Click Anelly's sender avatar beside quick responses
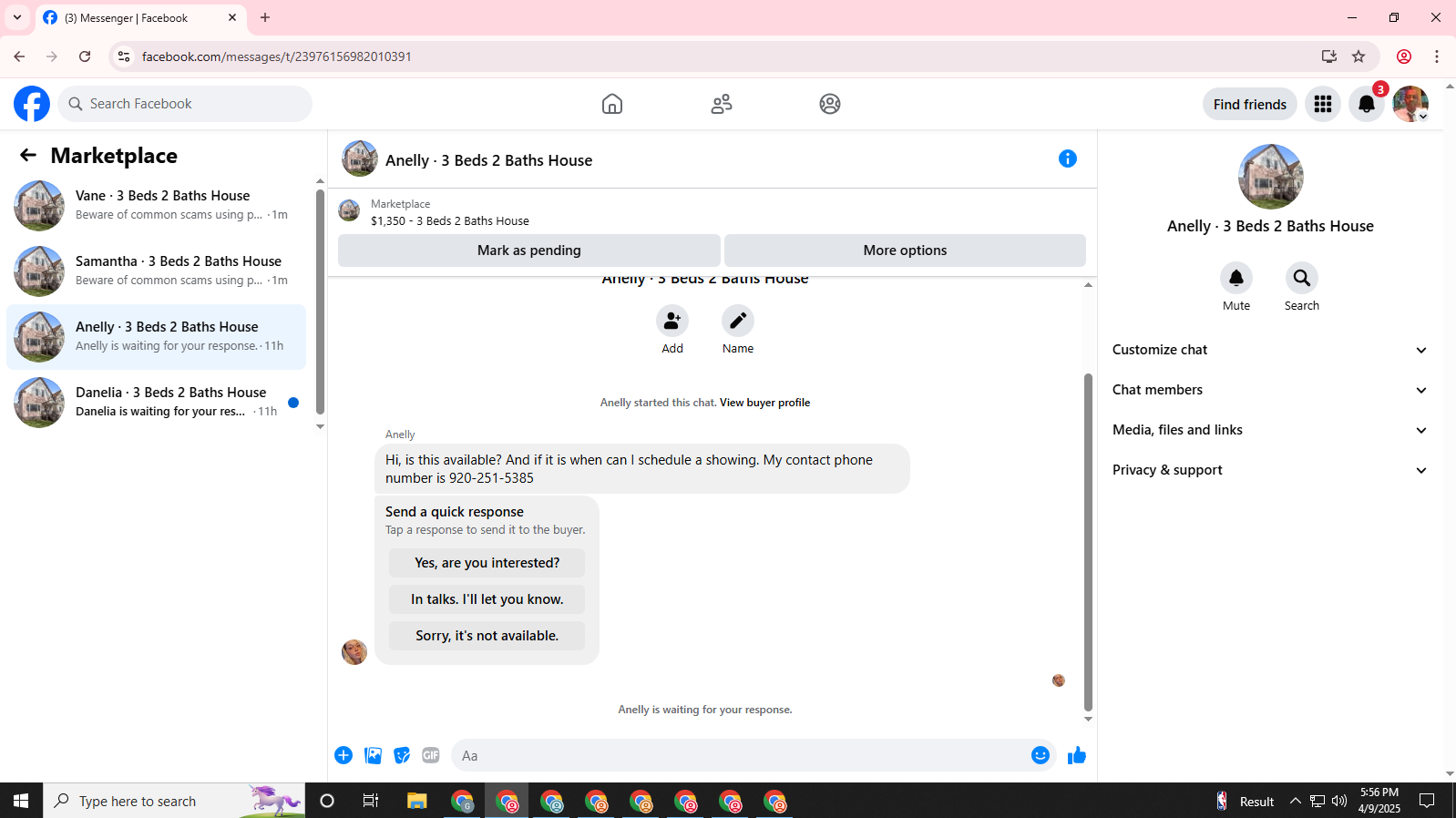Screen dimensions: 1456x818 [x=354, y=652]
